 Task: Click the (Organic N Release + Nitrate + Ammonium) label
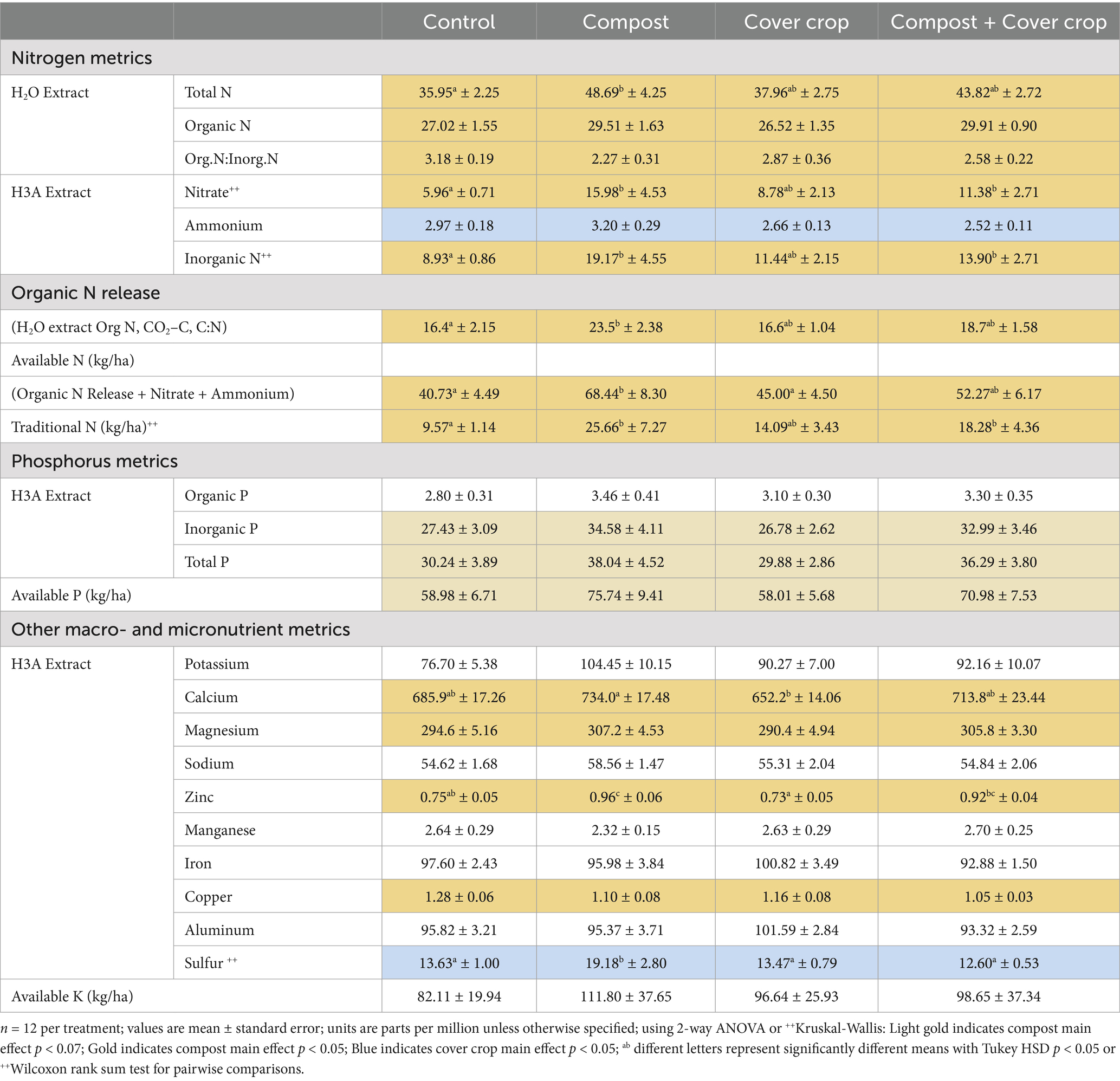153,394
